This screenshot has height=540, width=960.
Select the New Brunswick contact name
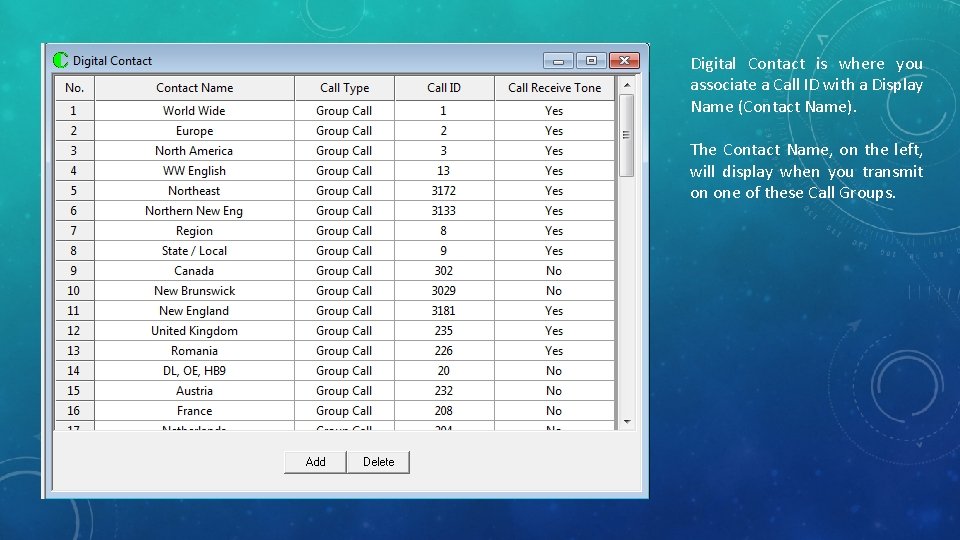click(195, 291)
